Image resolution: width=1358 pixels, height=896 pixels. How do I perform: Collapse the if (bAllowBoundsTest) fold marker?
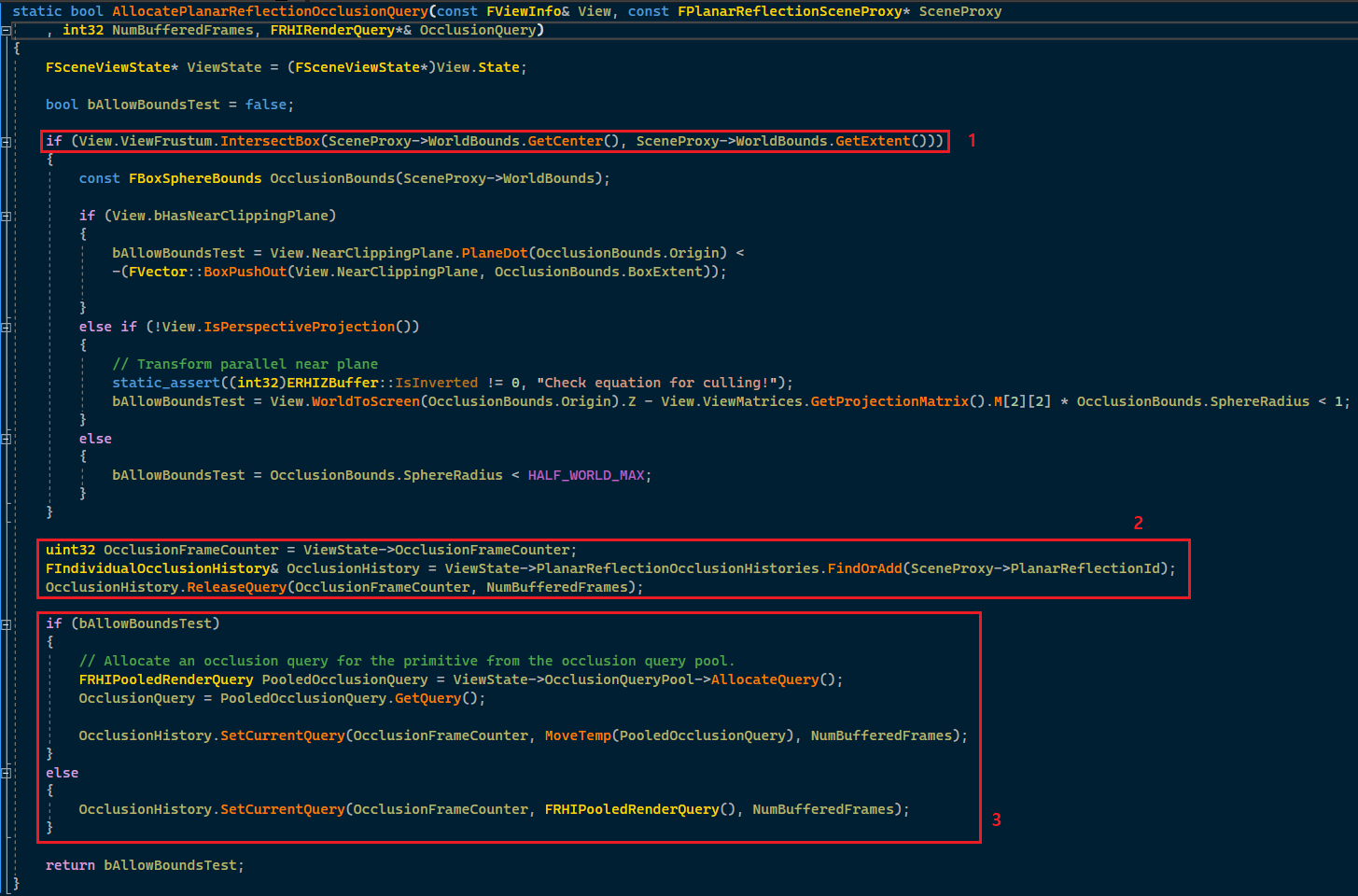tap(6, 624)
